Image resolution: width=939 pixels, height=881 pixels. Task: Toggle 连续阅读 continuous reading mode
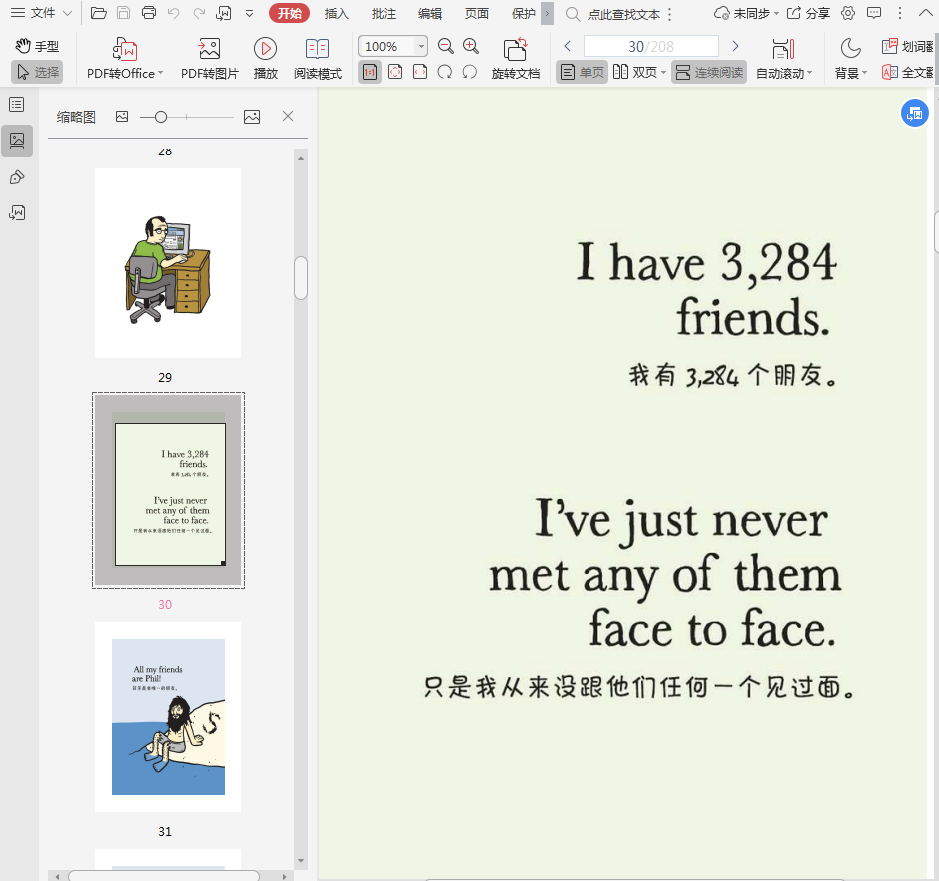tap(709, 72)
